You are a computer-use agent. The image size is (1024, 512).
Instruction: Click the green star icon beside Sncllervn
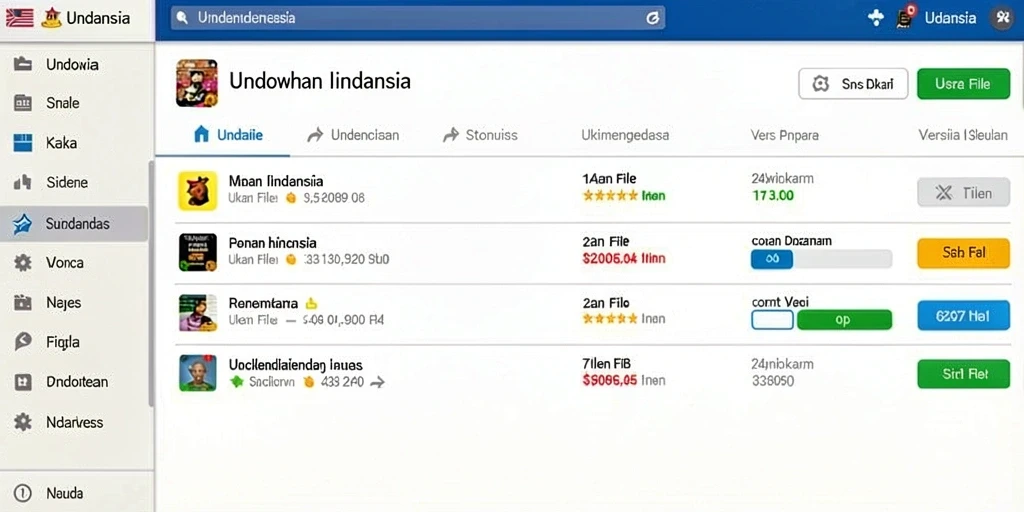coord(236,381)
